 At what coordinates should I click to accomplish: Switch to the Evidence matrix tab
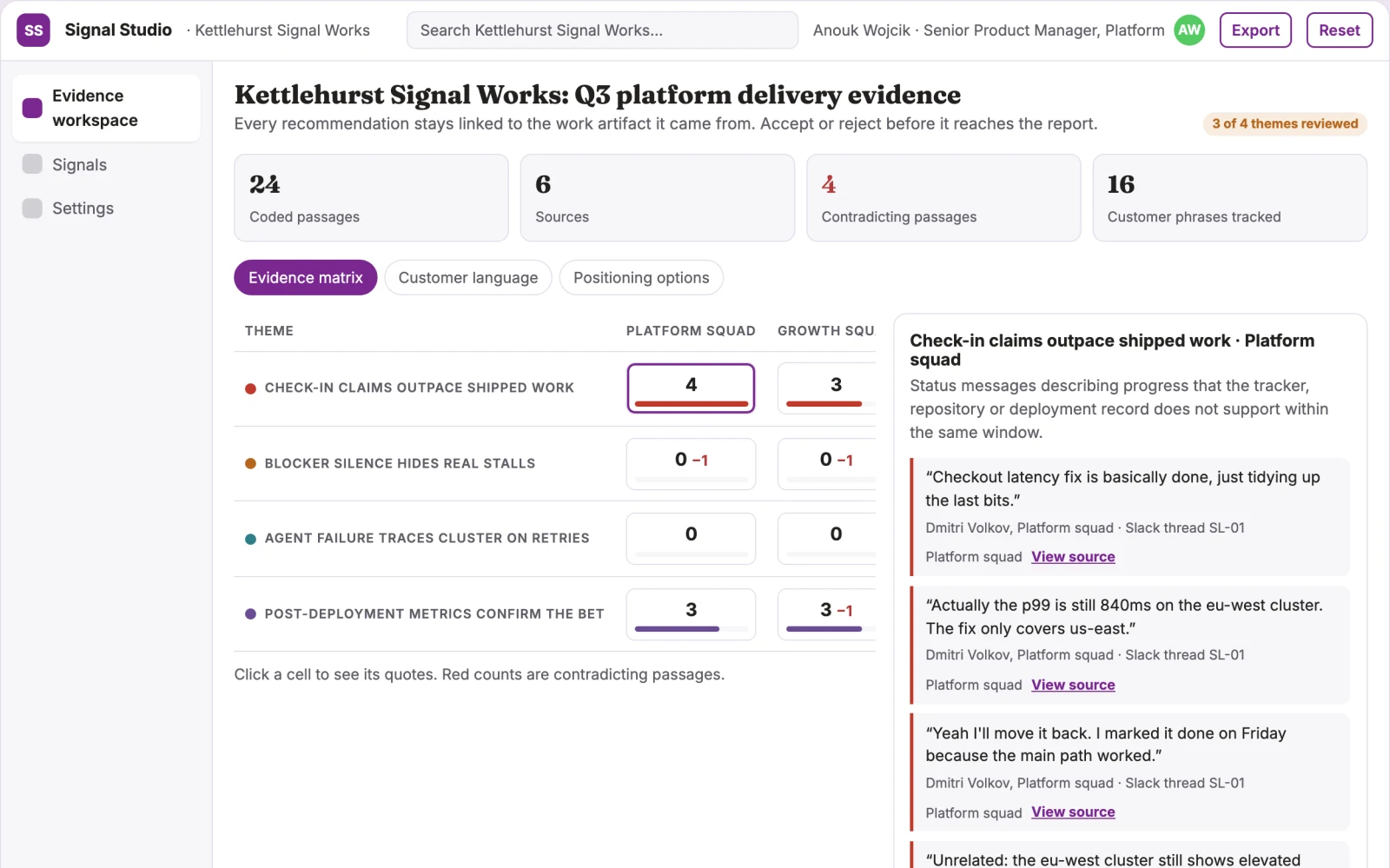(x=306, y=278)
